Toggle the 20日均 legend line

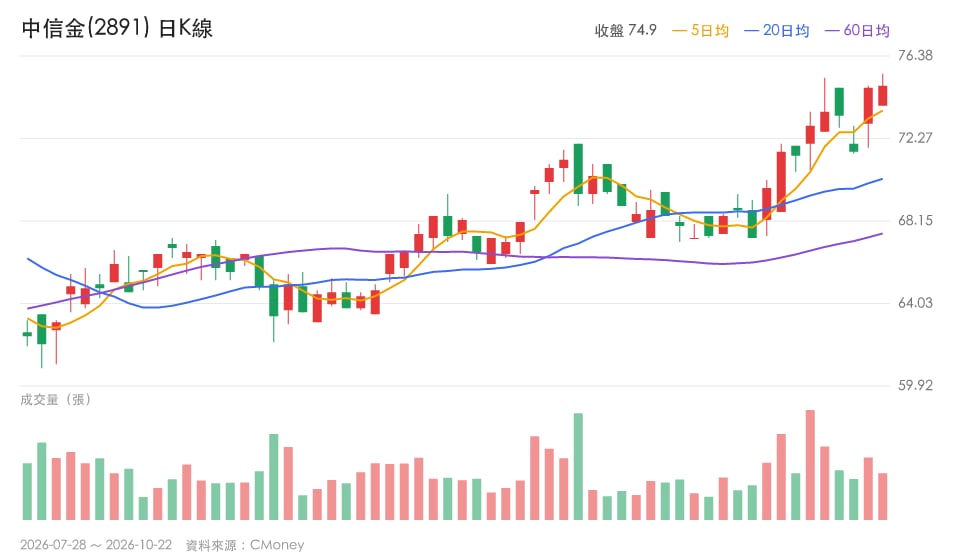776,31
